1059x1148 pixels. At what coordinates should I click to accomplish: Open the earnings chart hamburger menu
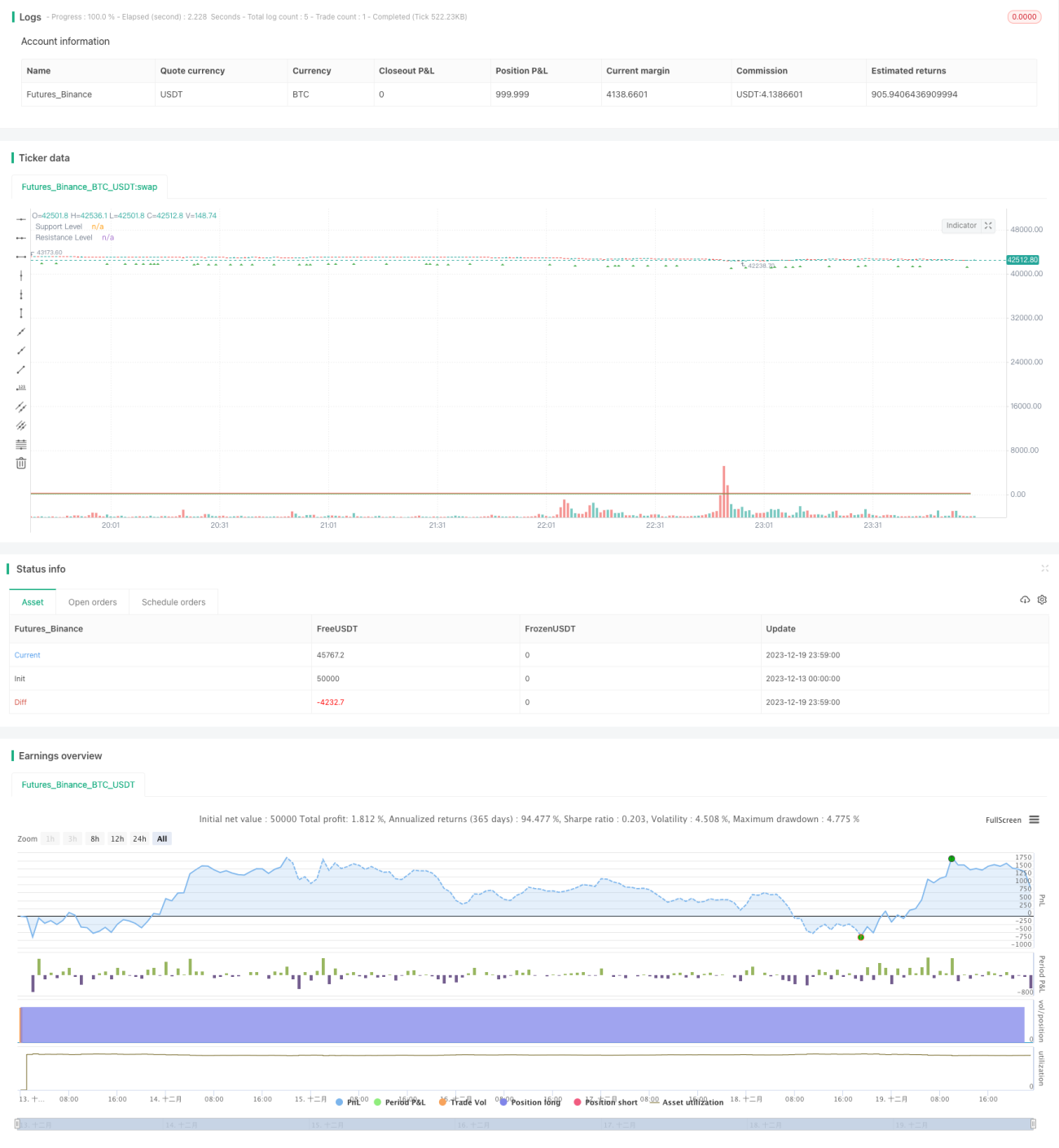1034,820
